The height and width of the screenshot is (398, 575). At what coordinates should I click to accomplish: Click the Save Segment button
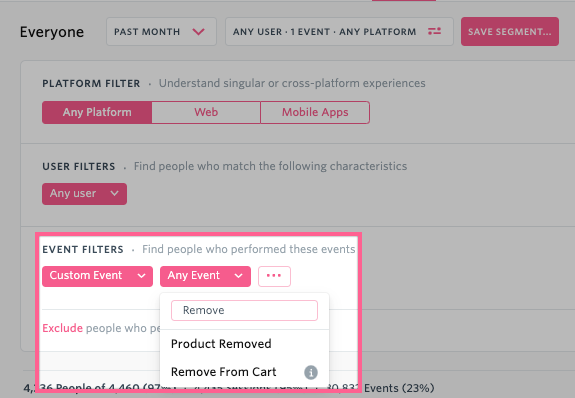tap(510, 32)
